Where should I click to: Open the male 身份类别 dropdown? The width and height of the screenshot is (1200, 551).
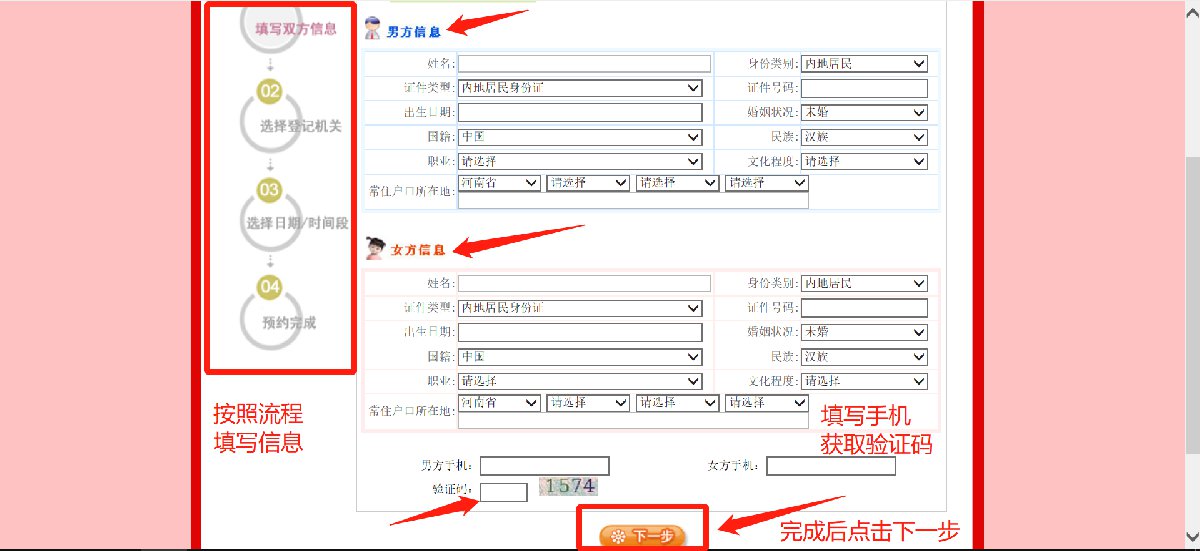[865, 64]
